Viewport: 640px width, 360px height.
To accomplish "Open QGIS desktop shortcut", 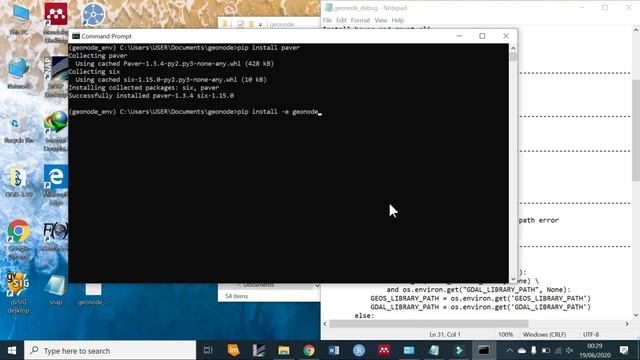I will (18, 182).
